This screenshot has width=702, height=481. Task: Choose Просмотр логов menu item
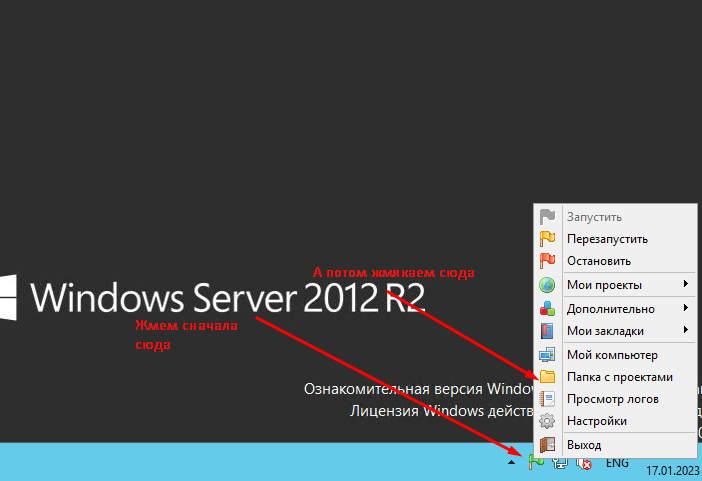tap(615, 399)
